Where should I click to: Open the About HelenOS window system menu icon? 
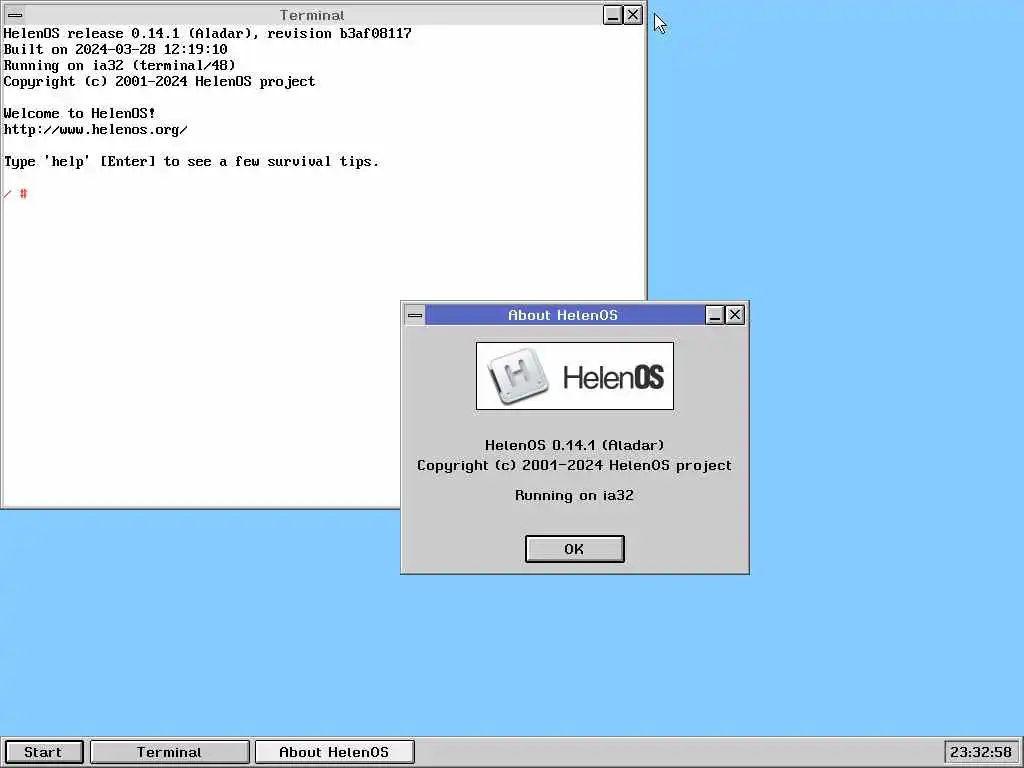pos(415,315)
